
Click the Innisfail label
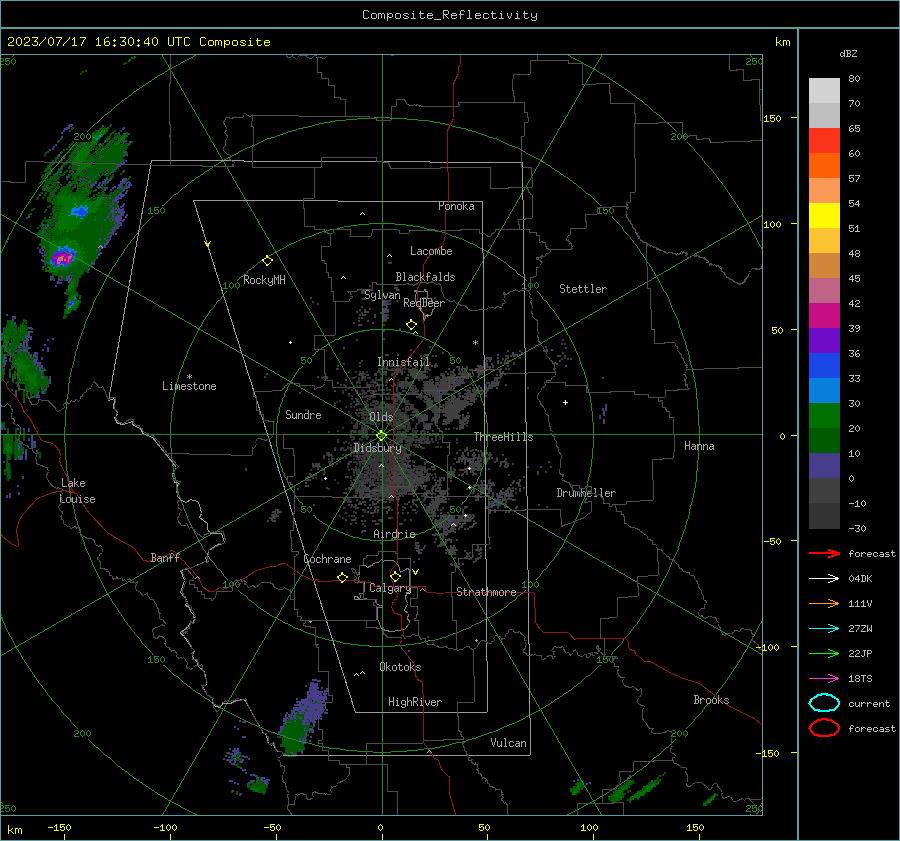point(403,362)
